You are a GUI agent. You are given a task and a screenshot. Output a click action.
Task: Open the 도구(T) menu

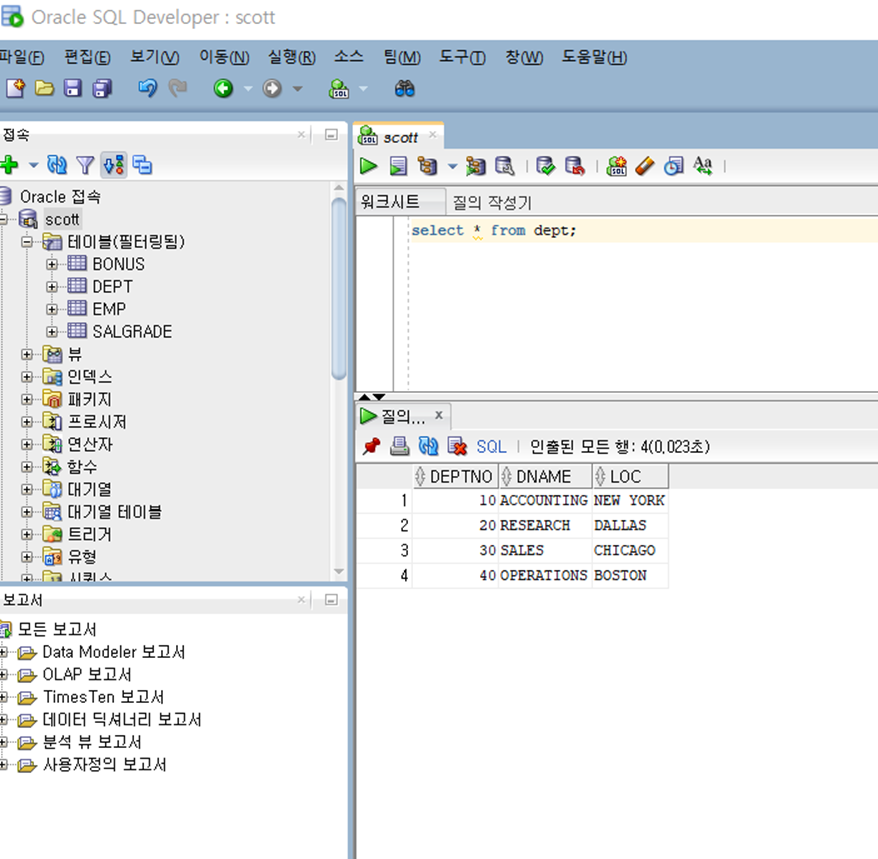(462, 57)
